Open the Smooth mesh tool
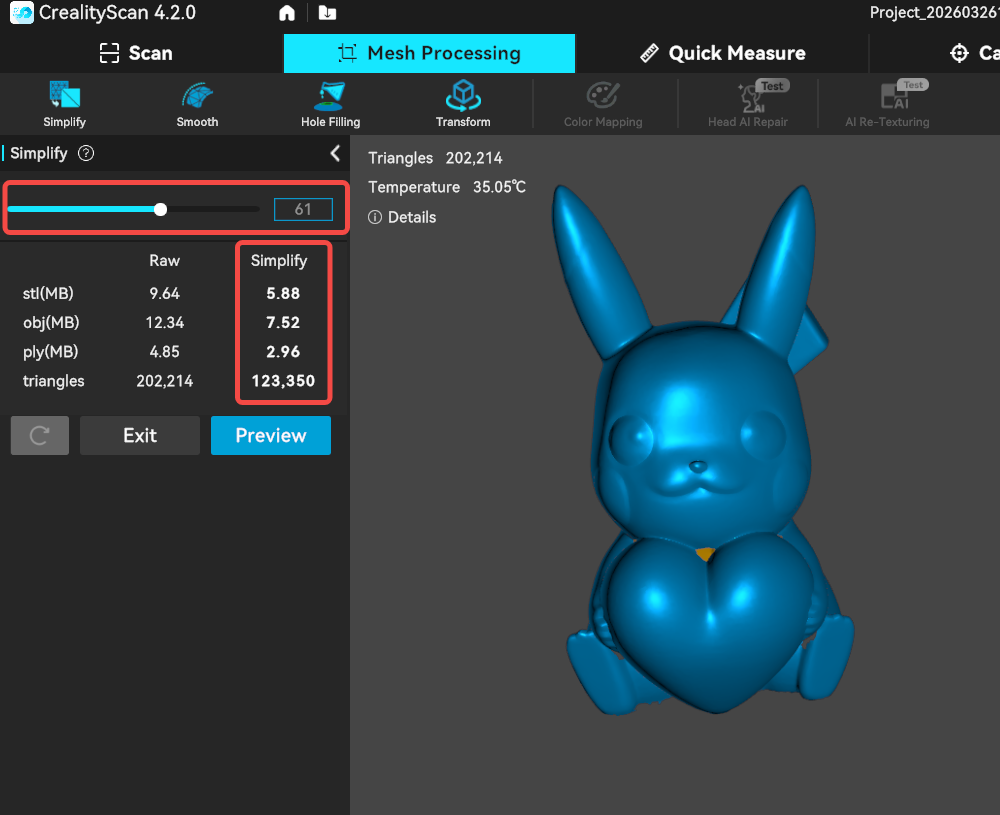 pyautogui.click(x=197, y=98)
